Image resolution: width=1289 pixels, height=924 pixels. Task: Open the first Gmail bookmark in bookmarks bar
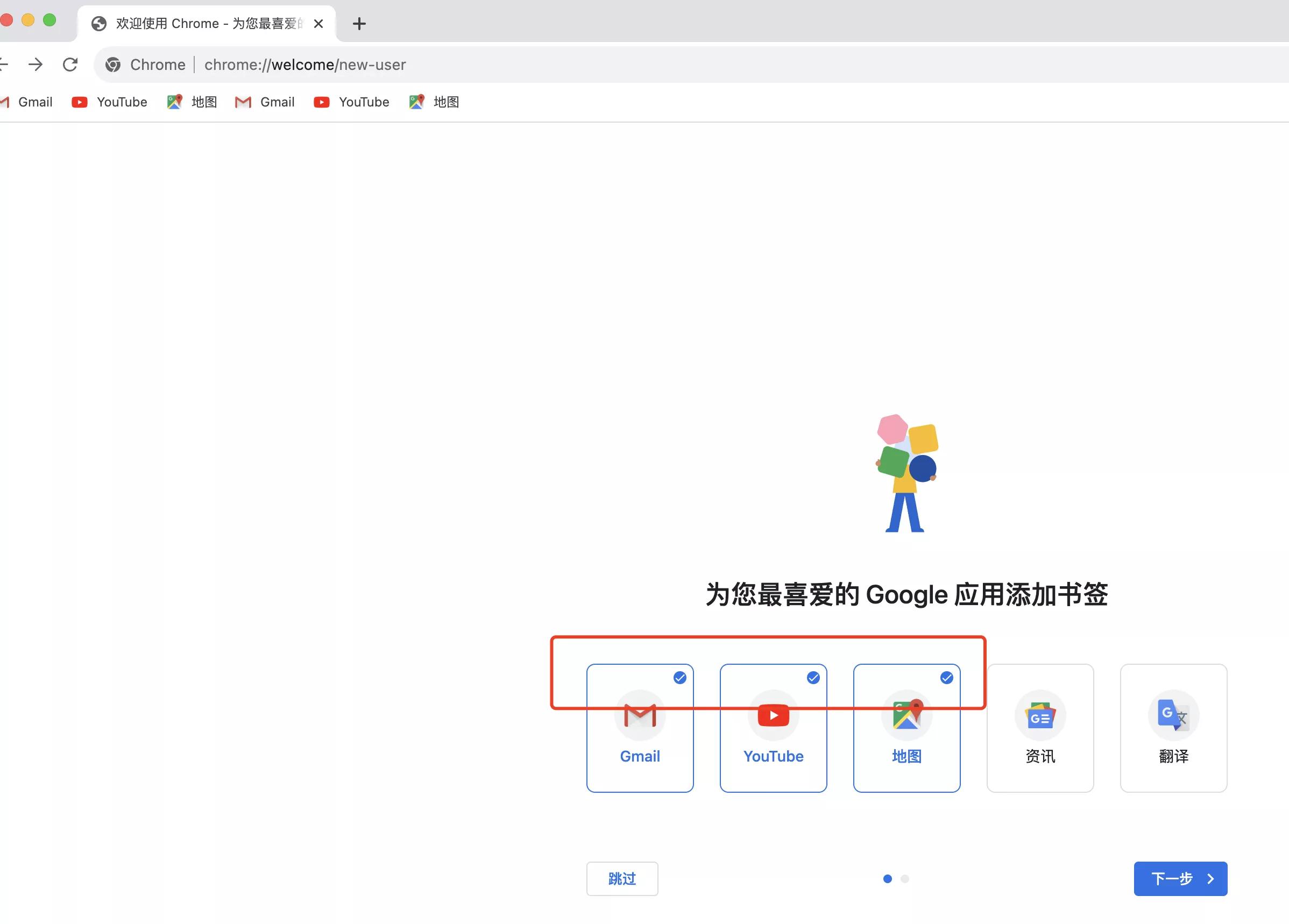(x=27, y=102)
